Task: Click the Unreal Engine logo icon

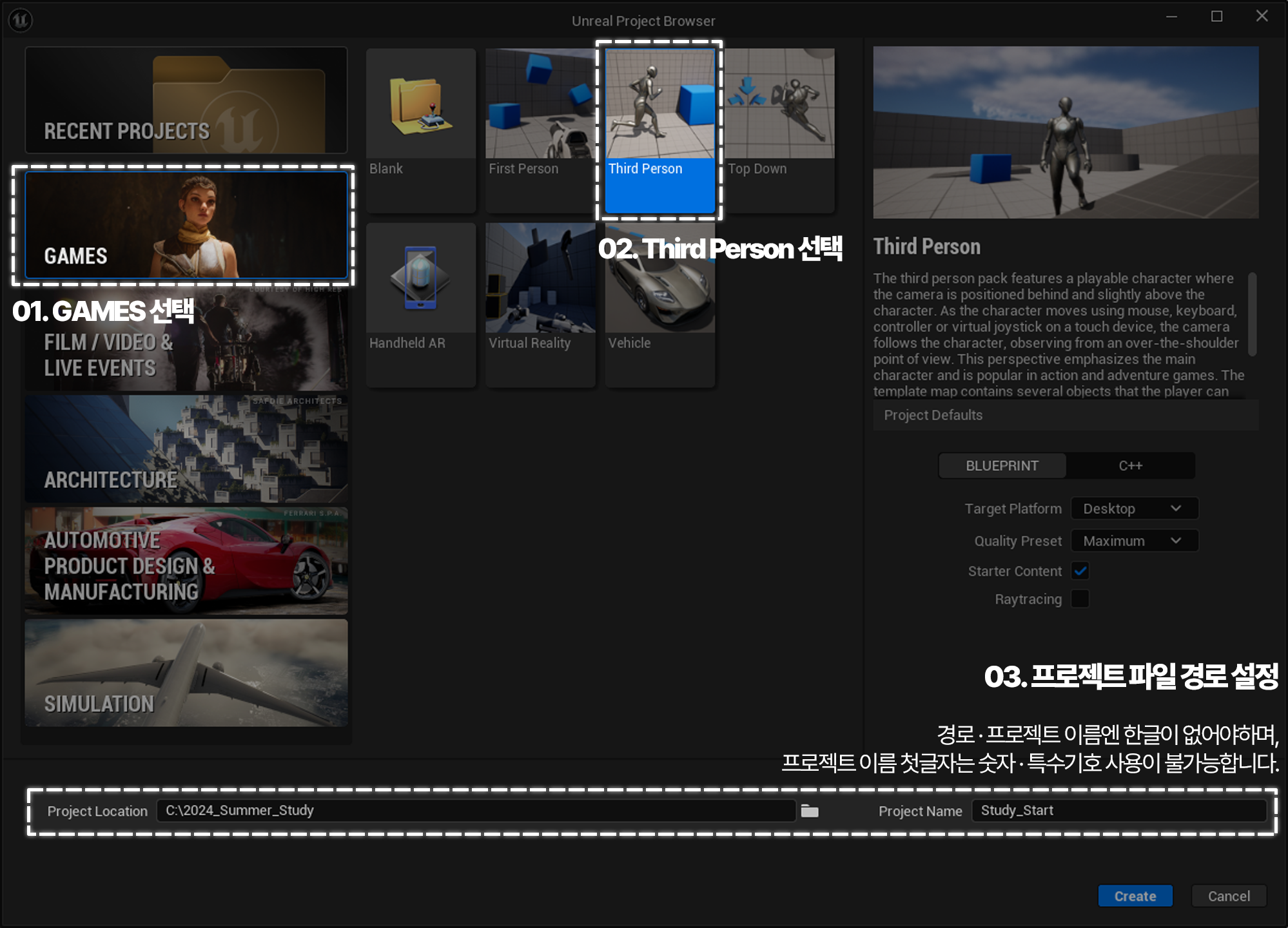Action: point(21,20)
